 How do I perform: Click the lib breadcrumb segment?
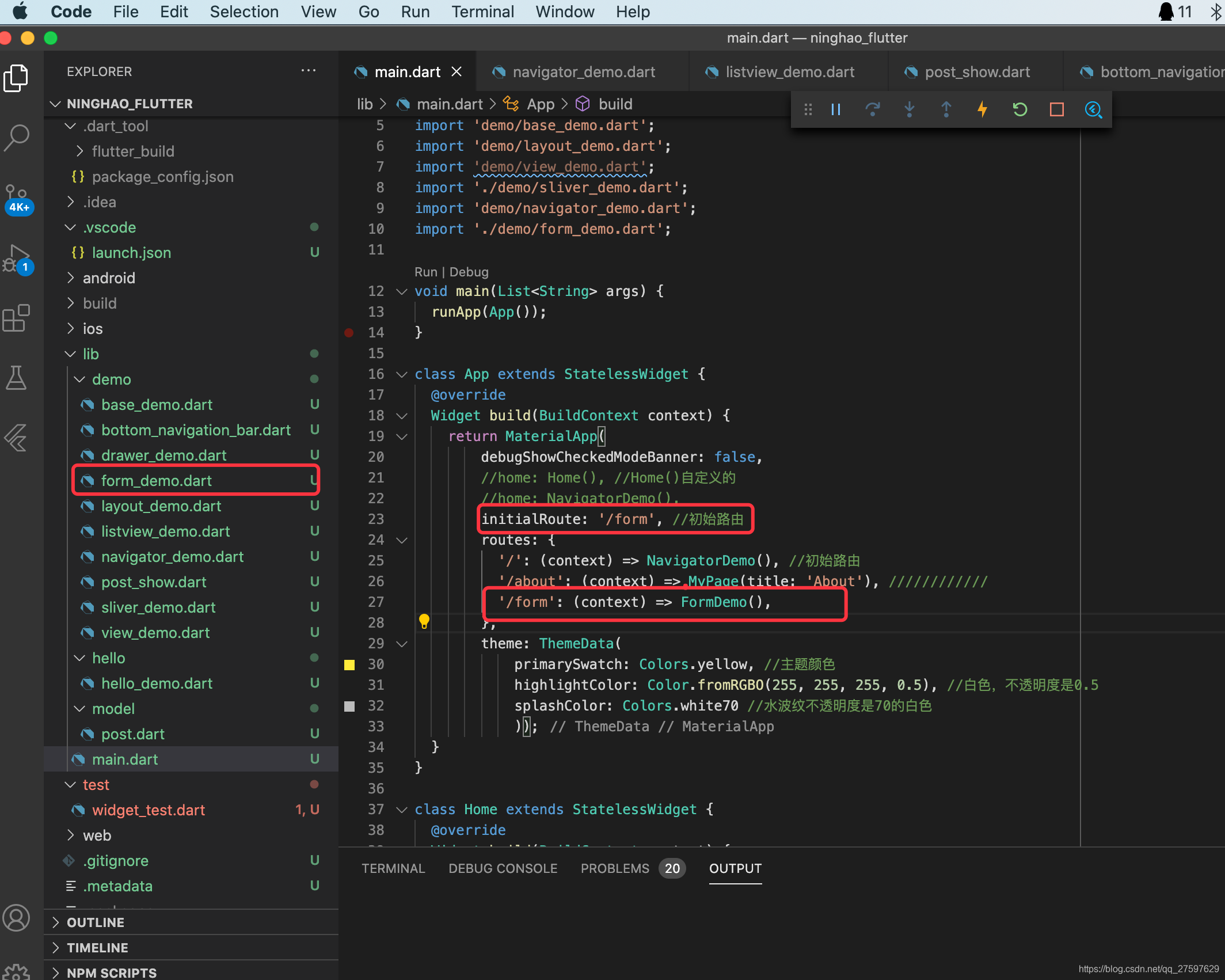(x=364, y=104)
